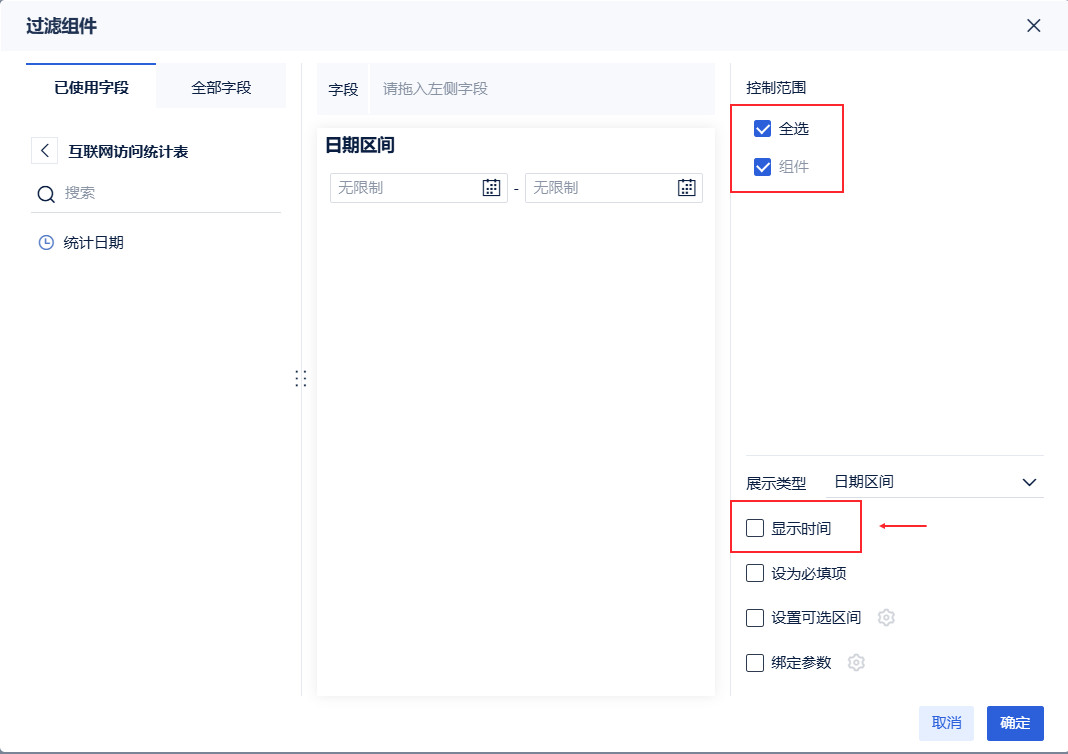
Task: Open settings gear next to 设置可选区间
Action: (886, 618)
